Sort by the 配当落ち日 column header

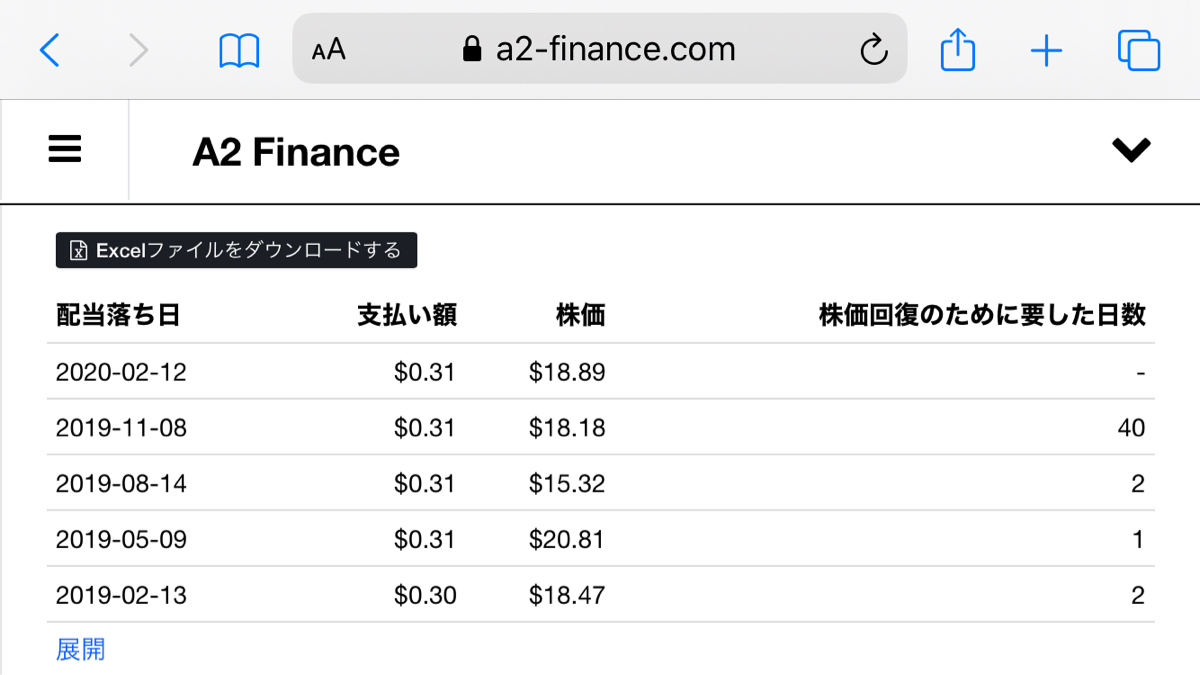click(117, 314)
